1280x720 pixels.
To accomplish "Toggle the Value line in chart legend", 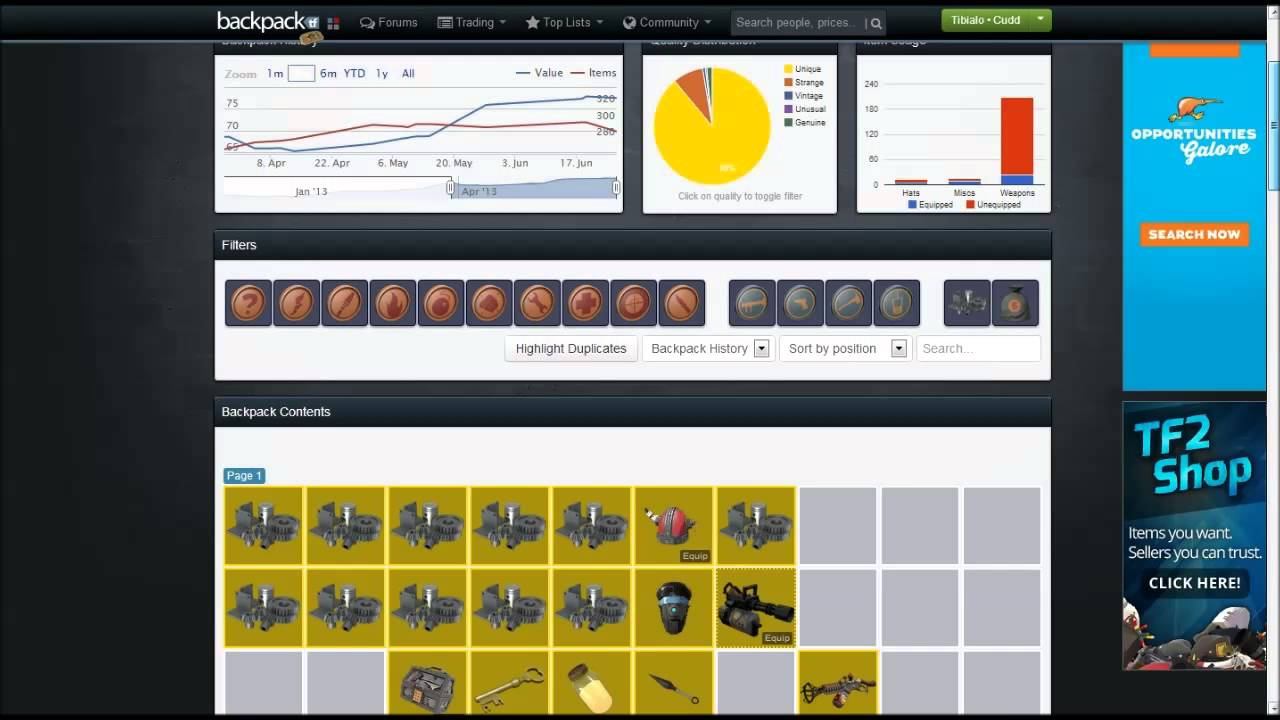I will 540,73.
